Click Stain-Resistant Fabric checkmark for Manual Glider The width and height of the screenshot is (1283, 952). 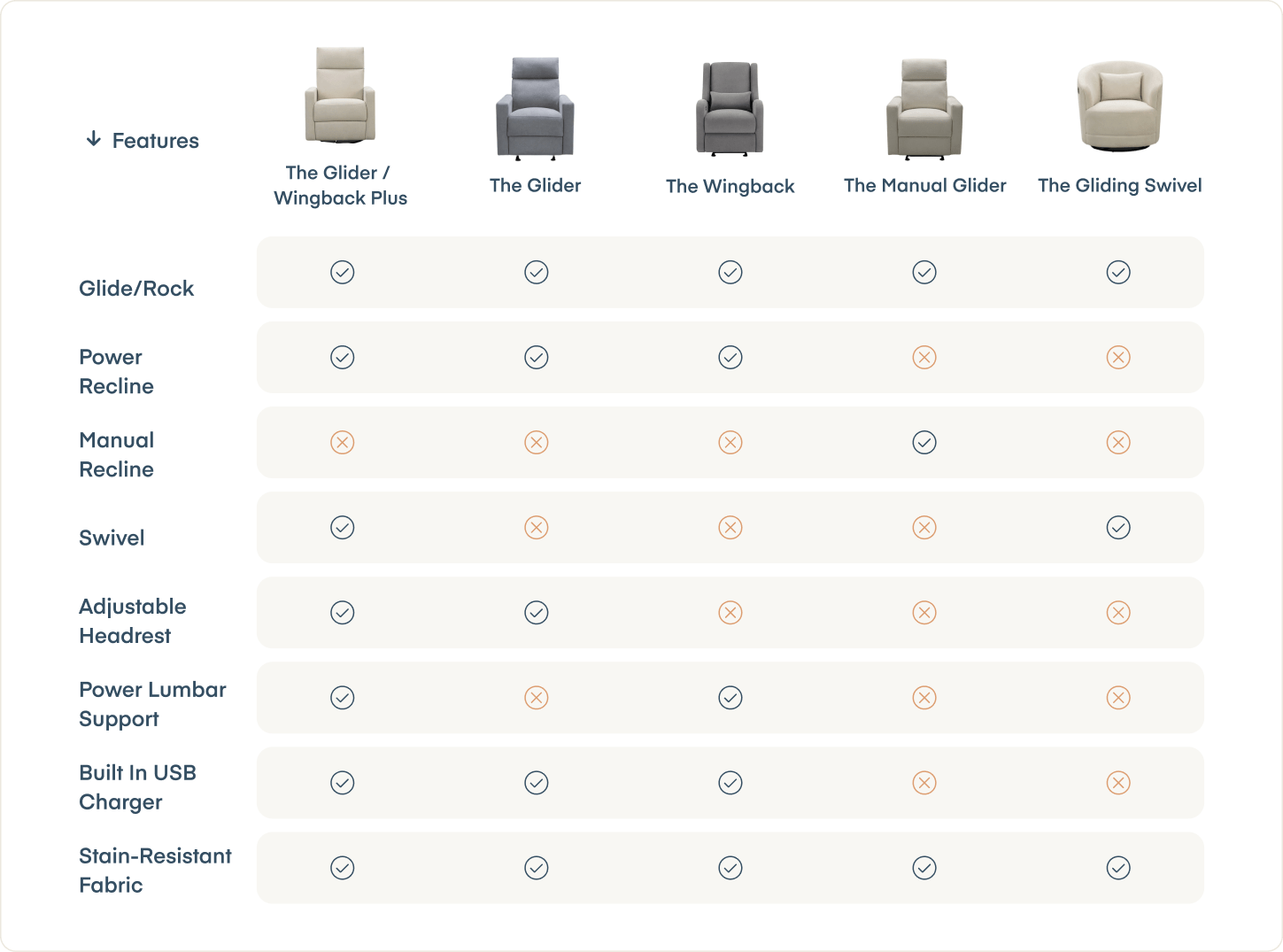pos(924,868)
